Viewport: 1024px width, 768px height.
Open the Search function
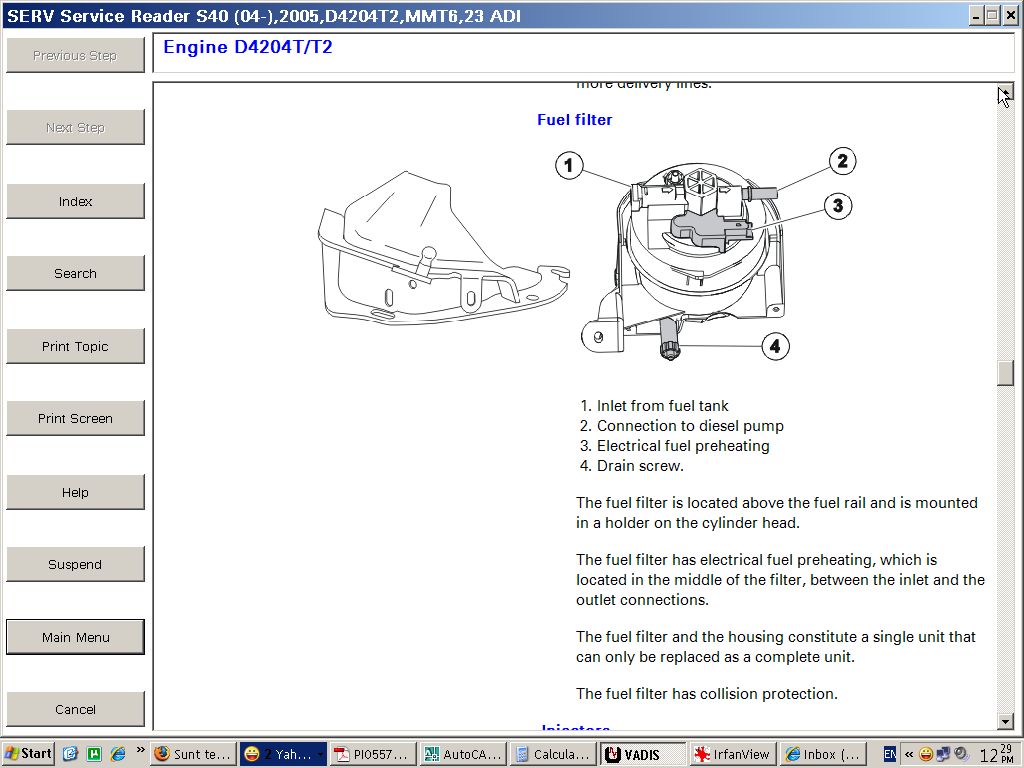[75, 273]
